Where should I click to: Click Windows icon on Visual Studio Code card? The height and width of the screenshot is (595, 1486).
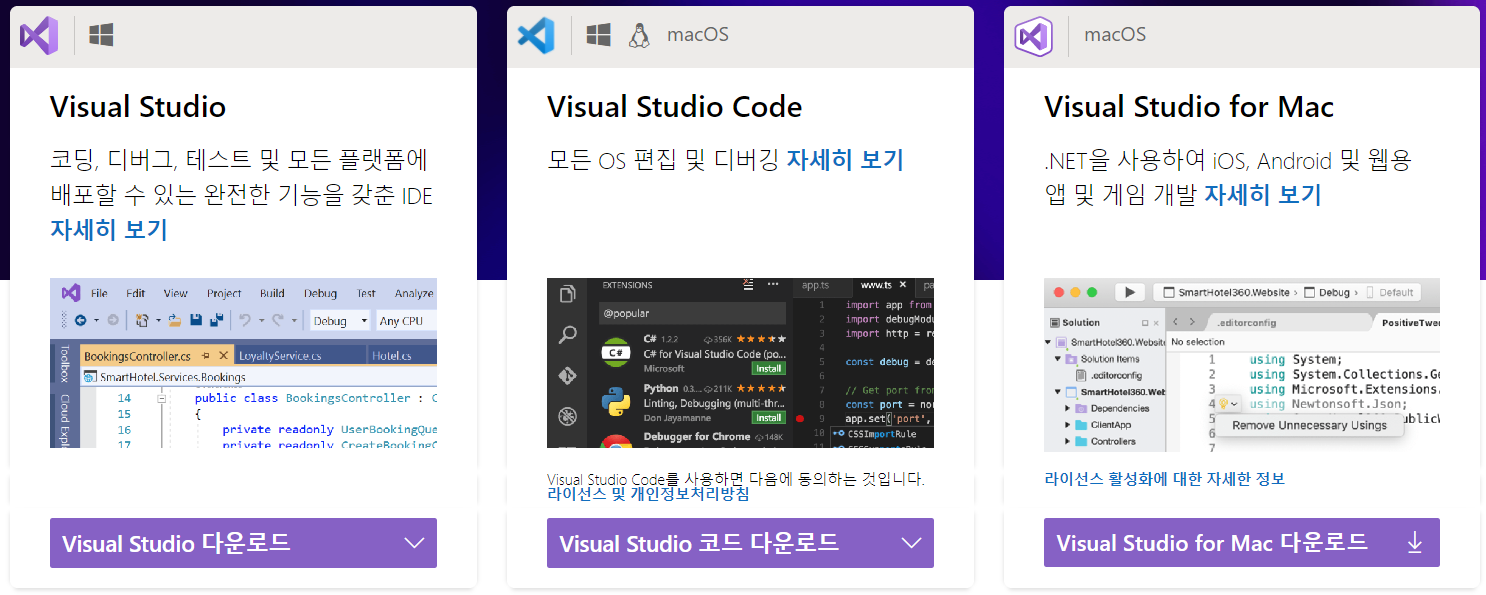[x=598, y=35]
